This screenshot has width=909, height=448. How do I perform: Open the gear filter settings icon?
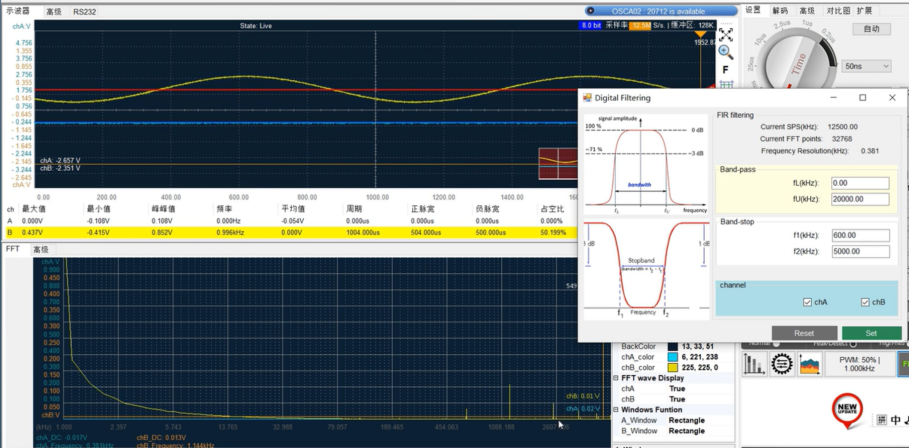[782, 365]
